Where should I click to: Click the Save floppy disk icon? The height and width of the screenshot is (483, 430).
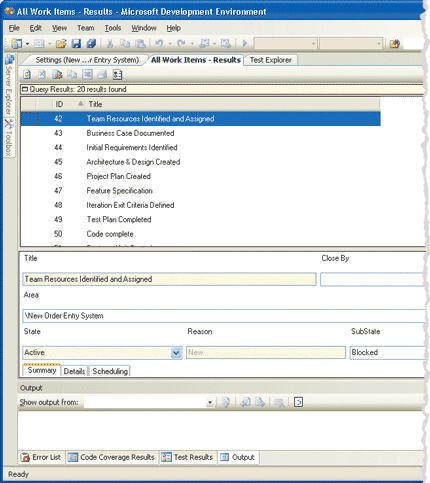(76, 43)
